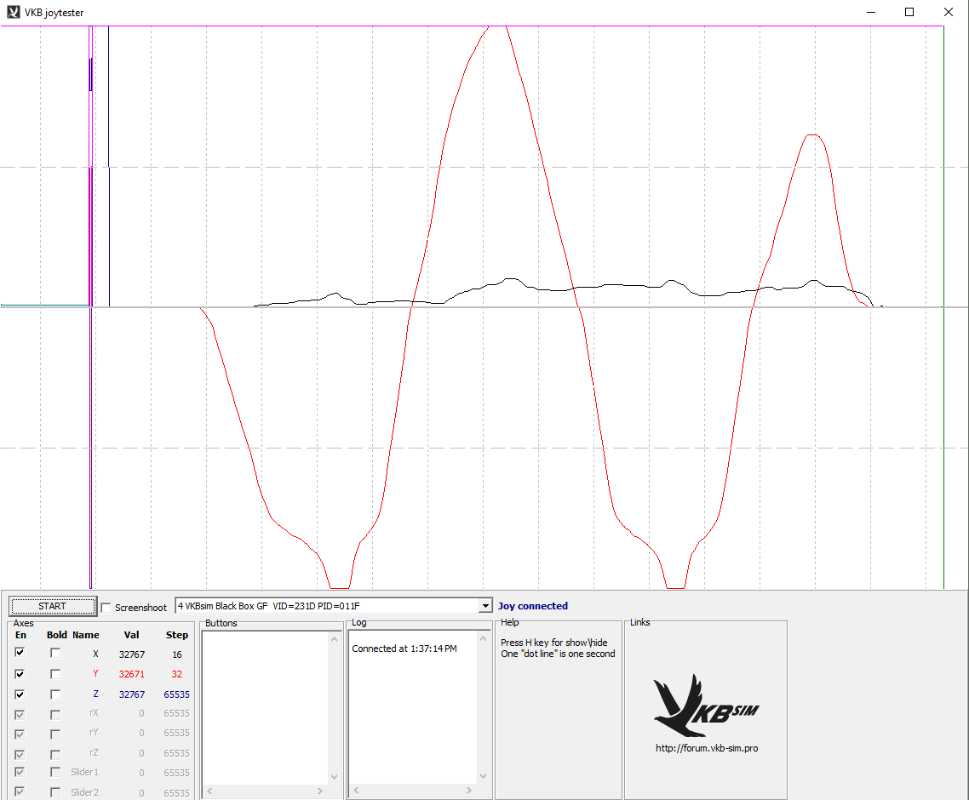The image size is (969, 800).
Task: Open the joystick device dropdown
Action: pos(486,606)
